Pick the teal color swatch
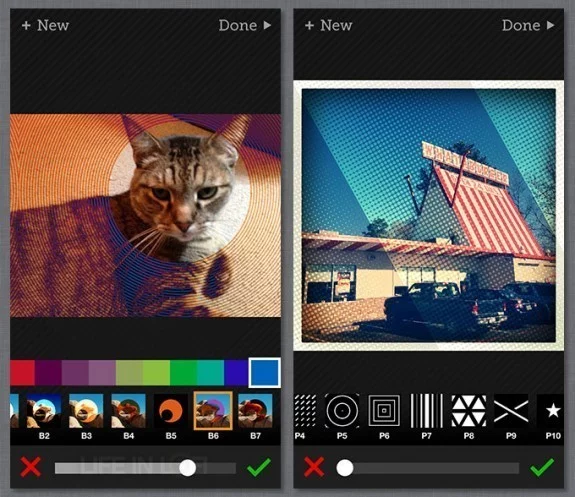575x497 pixels. [211, 372]
